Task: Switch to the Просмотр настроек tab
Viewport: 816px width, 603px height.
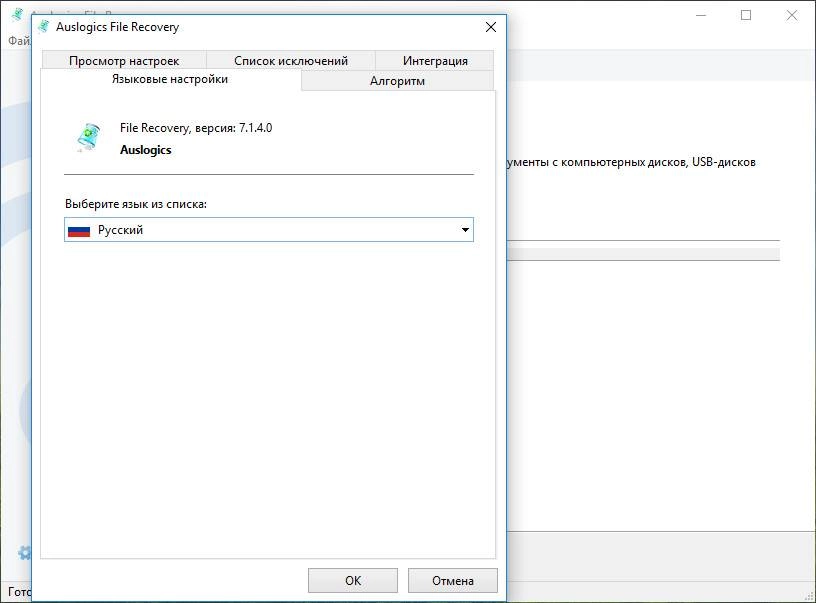Action: coord(124,60)
